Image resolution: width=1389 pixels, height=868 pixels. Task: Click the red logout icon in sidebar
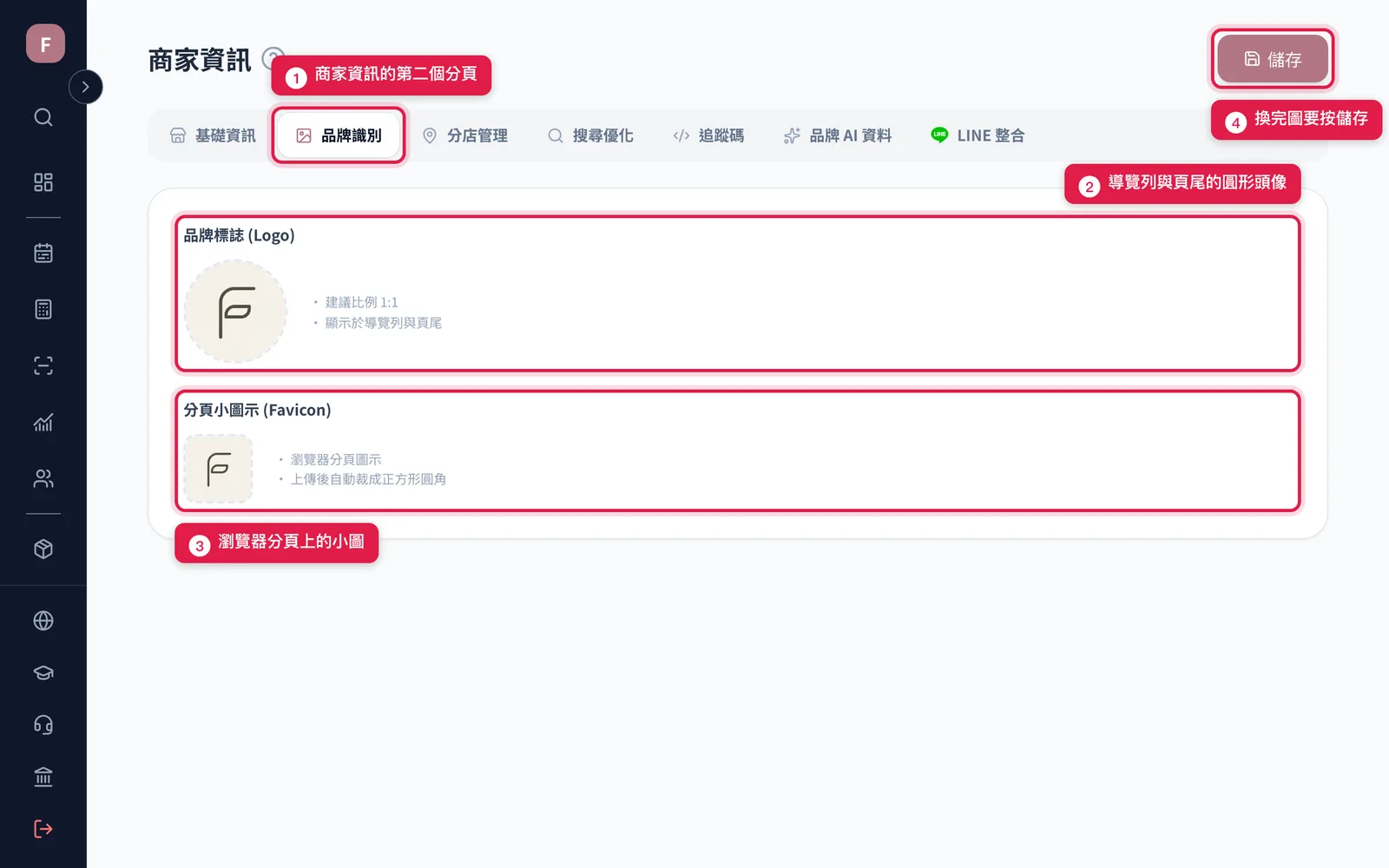tap(43, 829)
